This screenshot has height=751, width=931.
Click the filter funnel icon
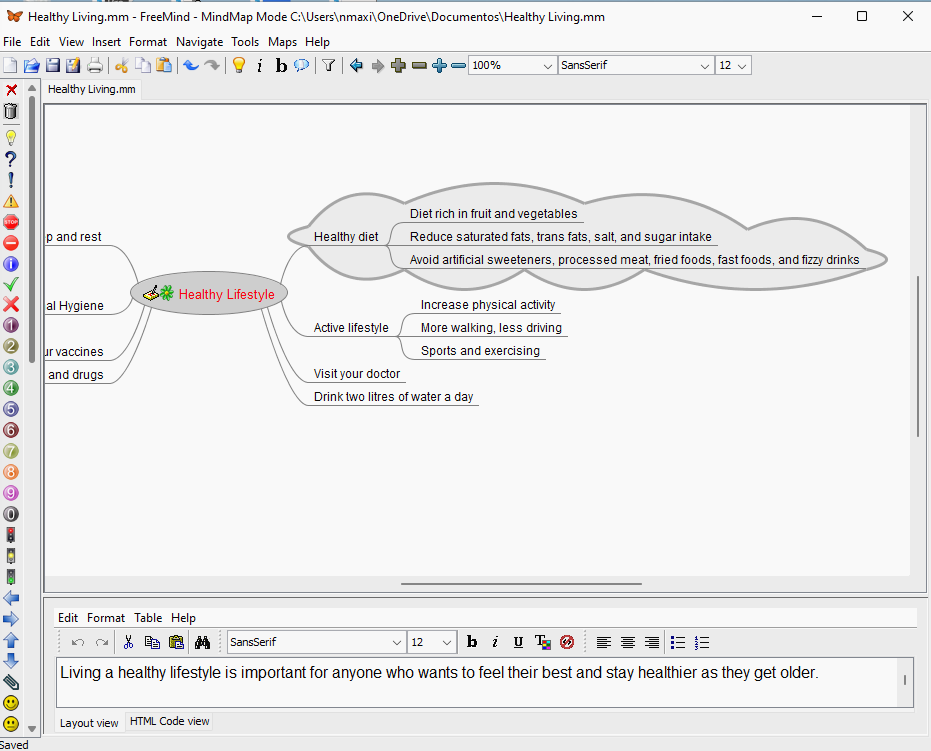[328, 66]
